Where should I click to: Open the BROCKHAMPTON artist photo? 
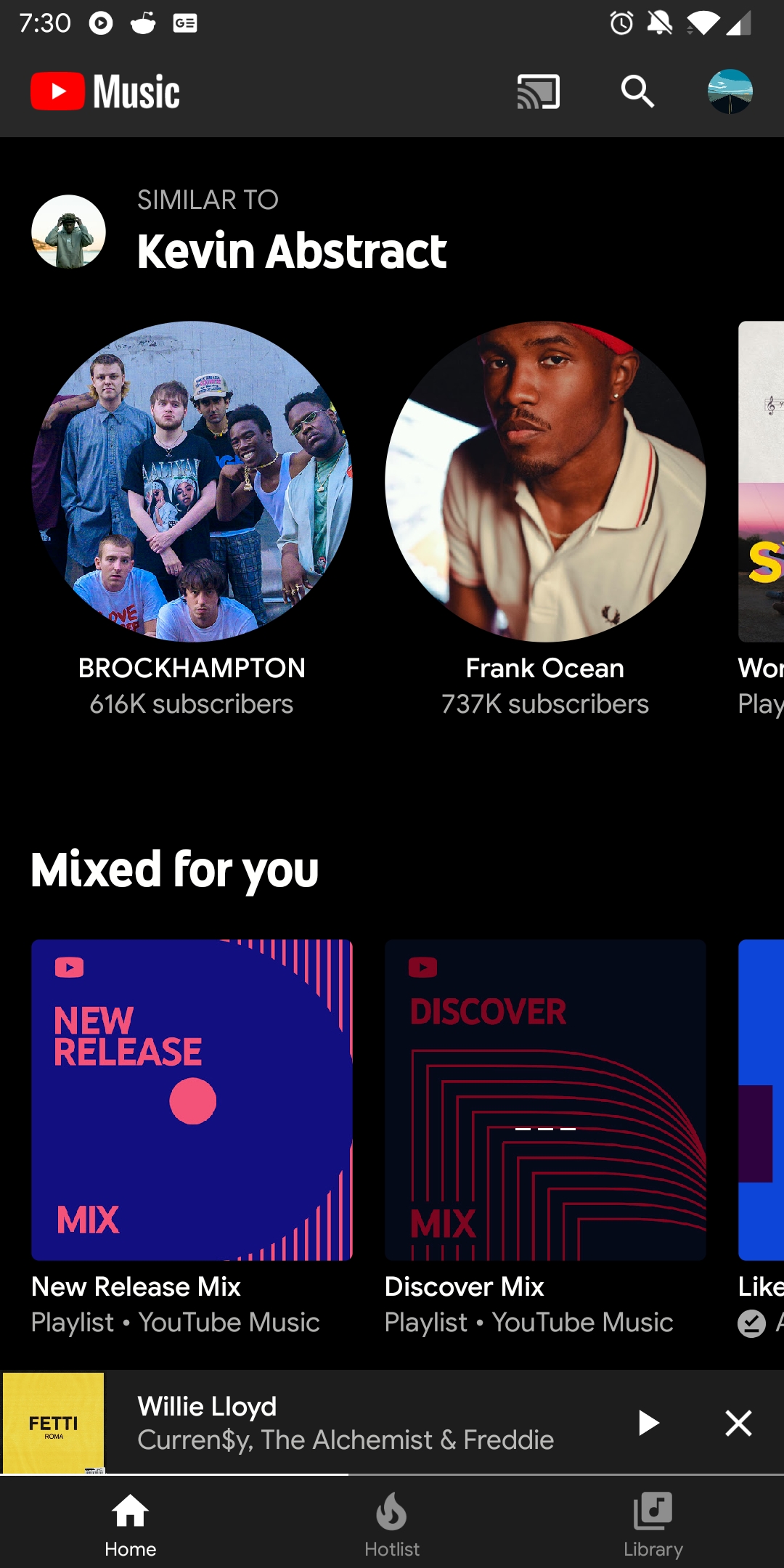click(x=192, y=481)
